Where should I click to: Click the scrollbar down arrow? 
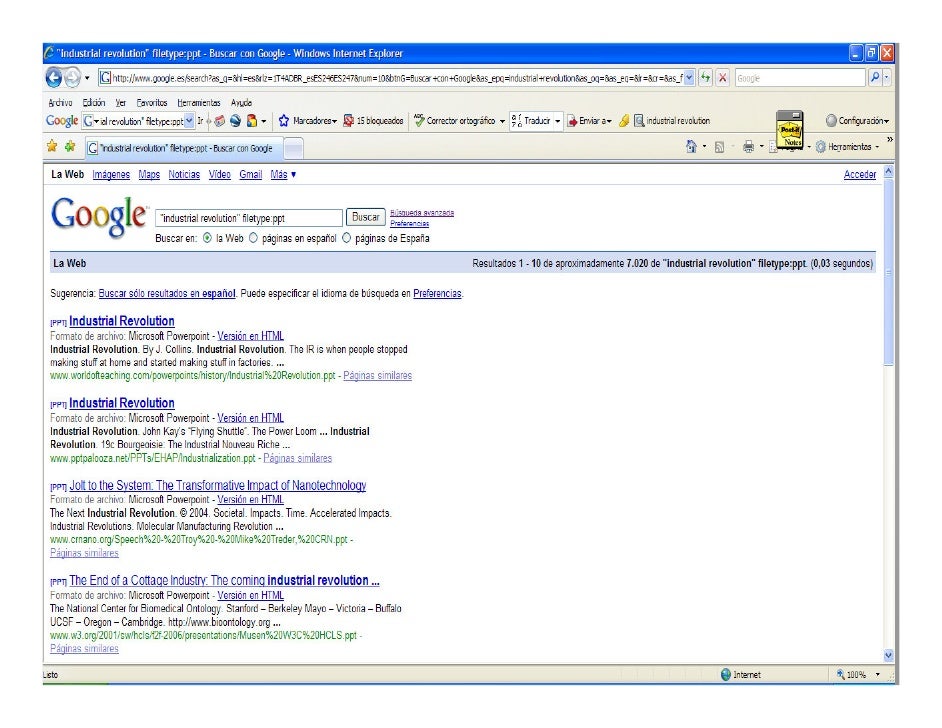(889, 655)
